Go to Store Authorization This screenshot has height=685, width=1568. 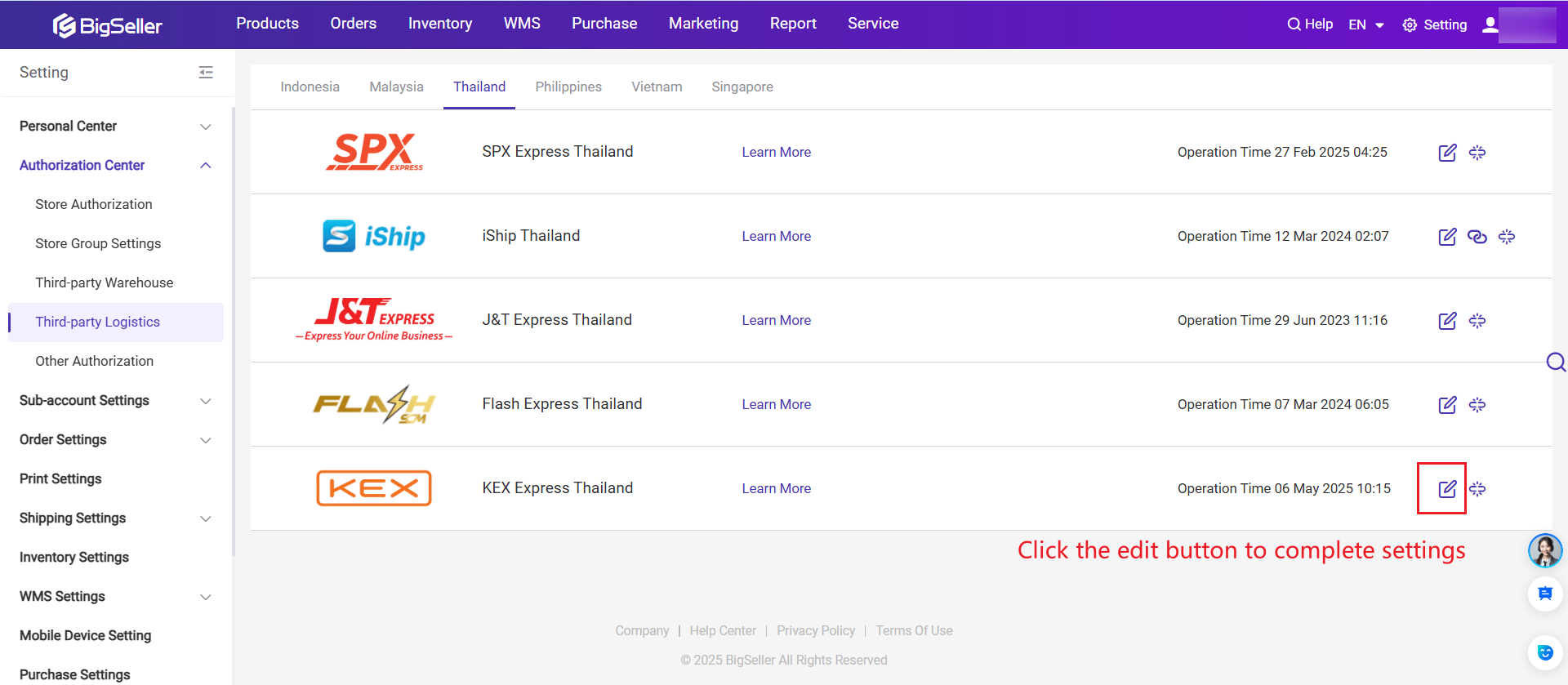pyautogui.click(x=94, y=205)
